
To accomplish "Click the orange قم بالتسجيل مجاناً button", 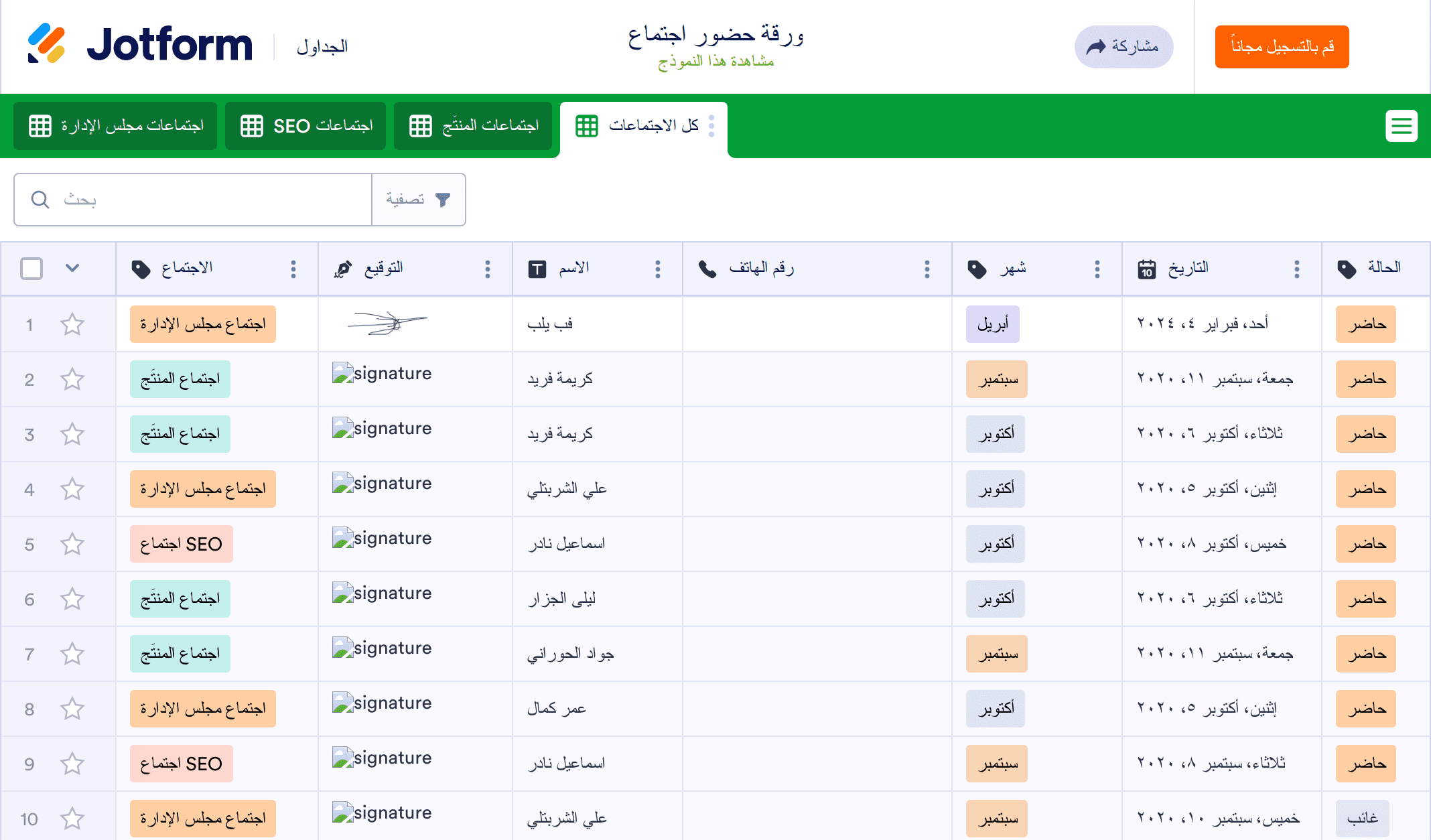I will 1282,47.
